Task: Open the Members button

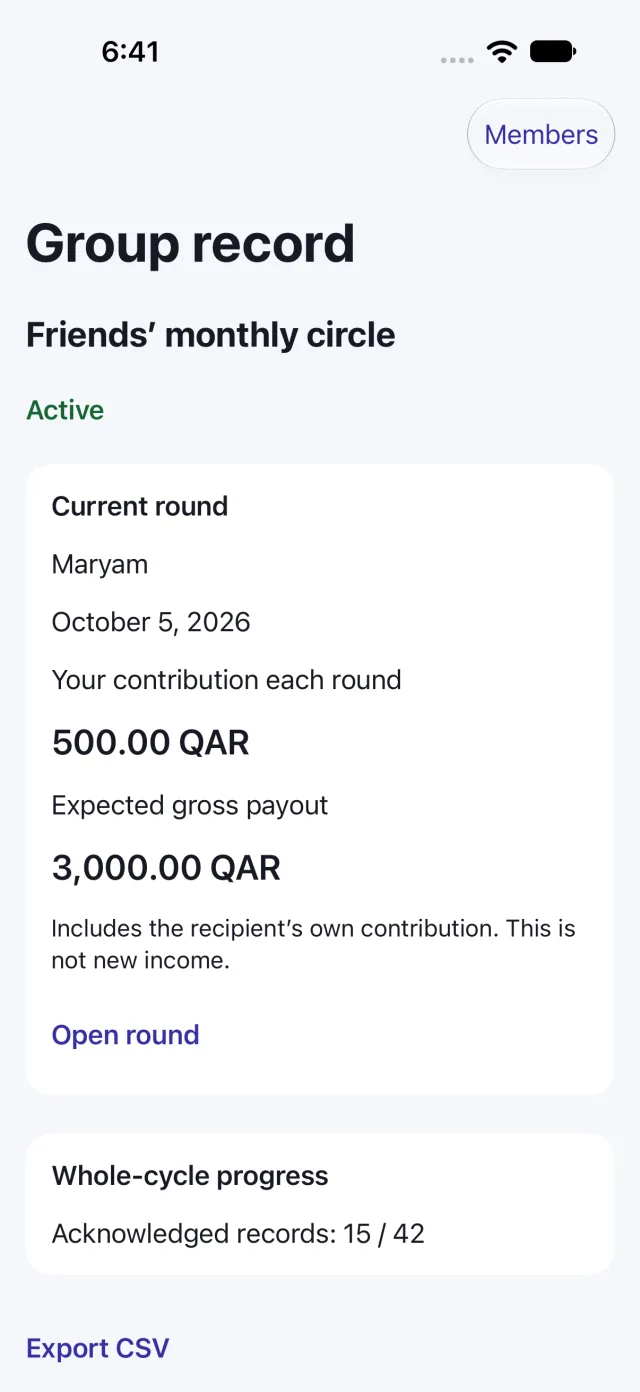Action: coord(541,134)
